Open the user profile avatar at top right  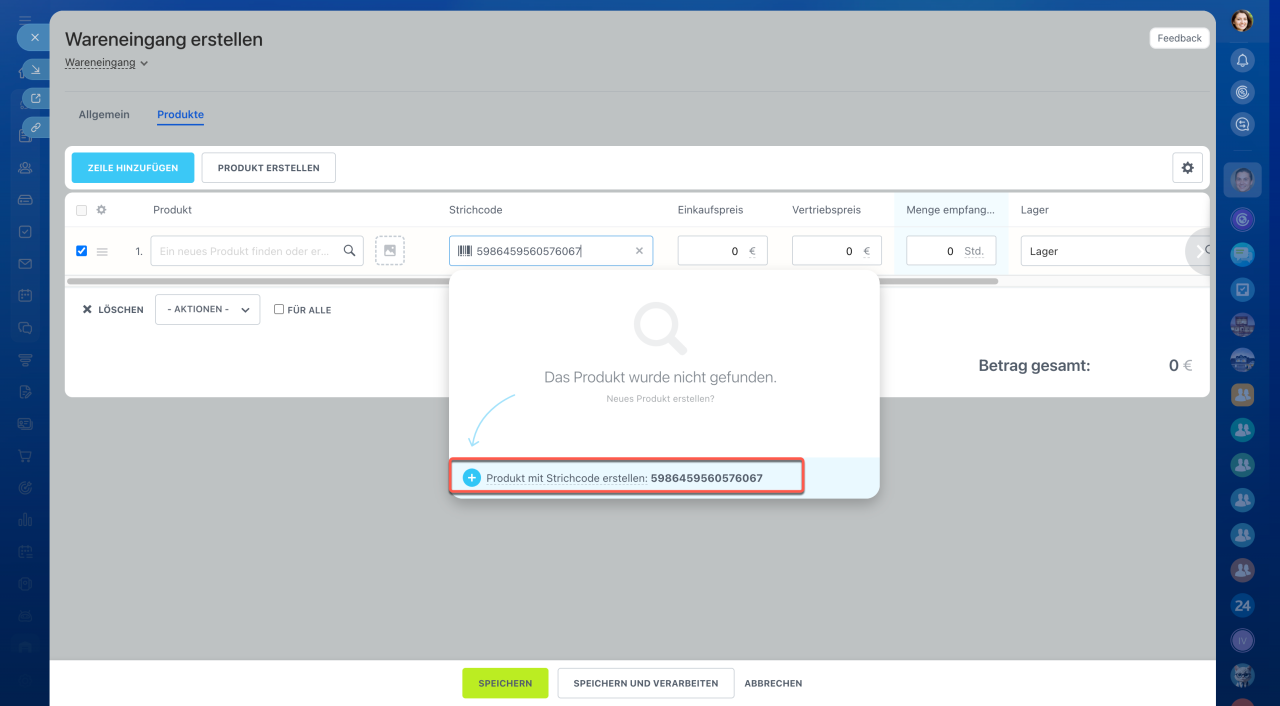click(1242, 20)
